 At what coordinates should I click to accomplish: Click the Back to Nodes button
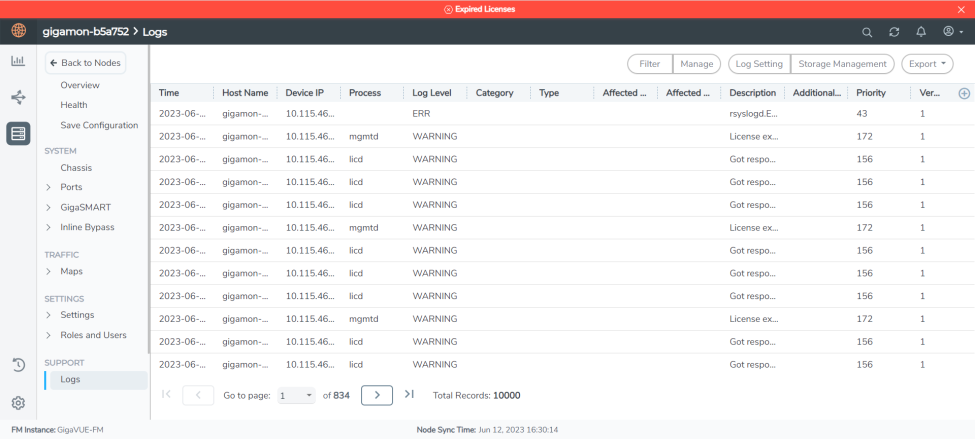86,63
